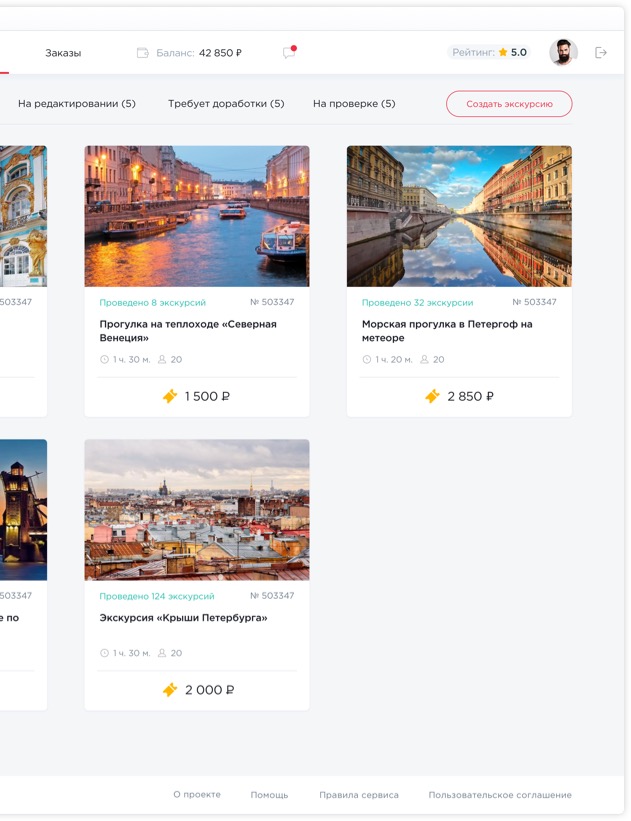Image resolution: width=631 pixels, height=821 pixels.
Task: Open the chat messages icon
Action: (289, 53)
